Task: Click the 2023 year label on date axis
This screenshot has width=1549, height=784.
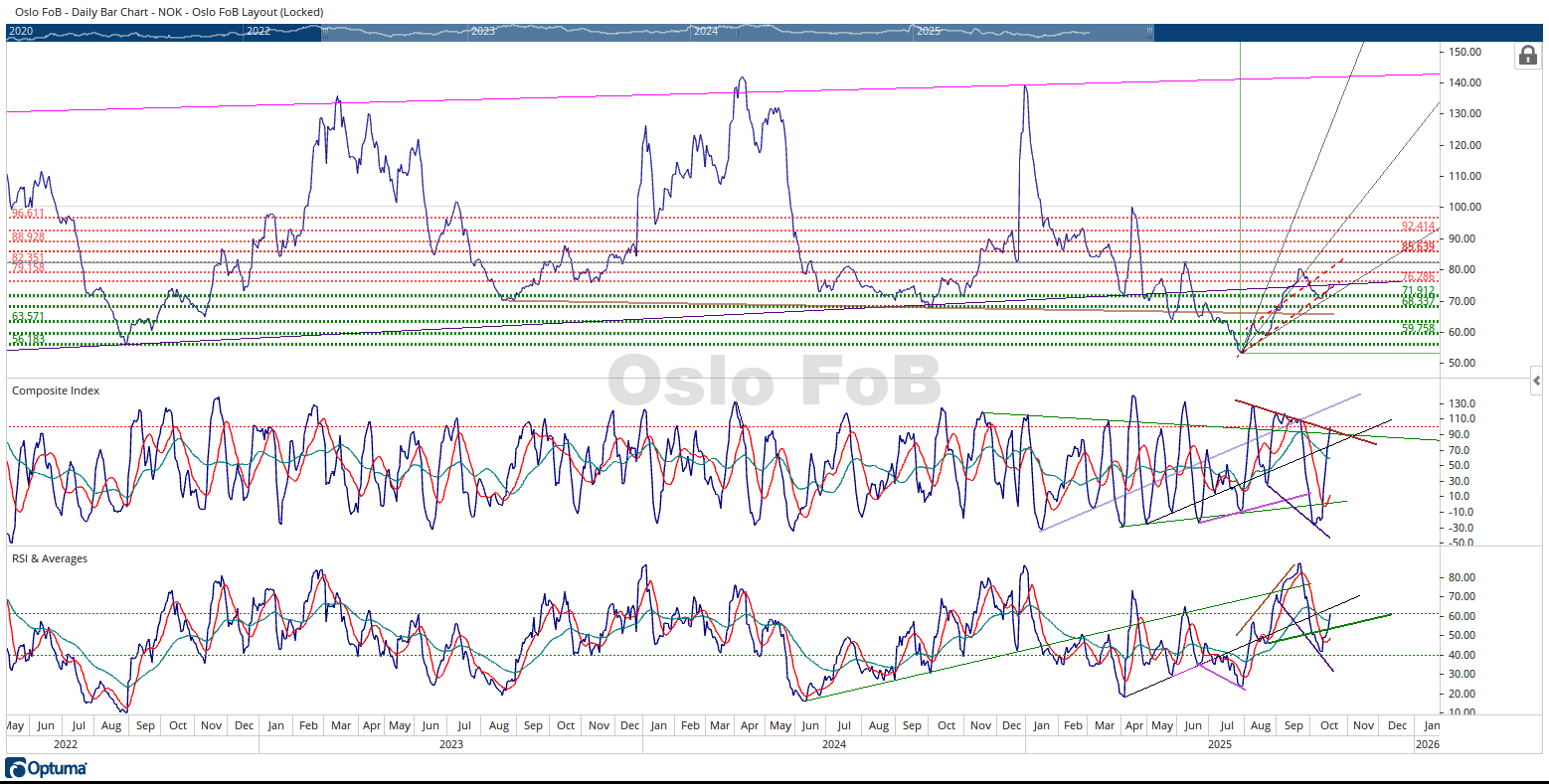Action: coord(450,743)
